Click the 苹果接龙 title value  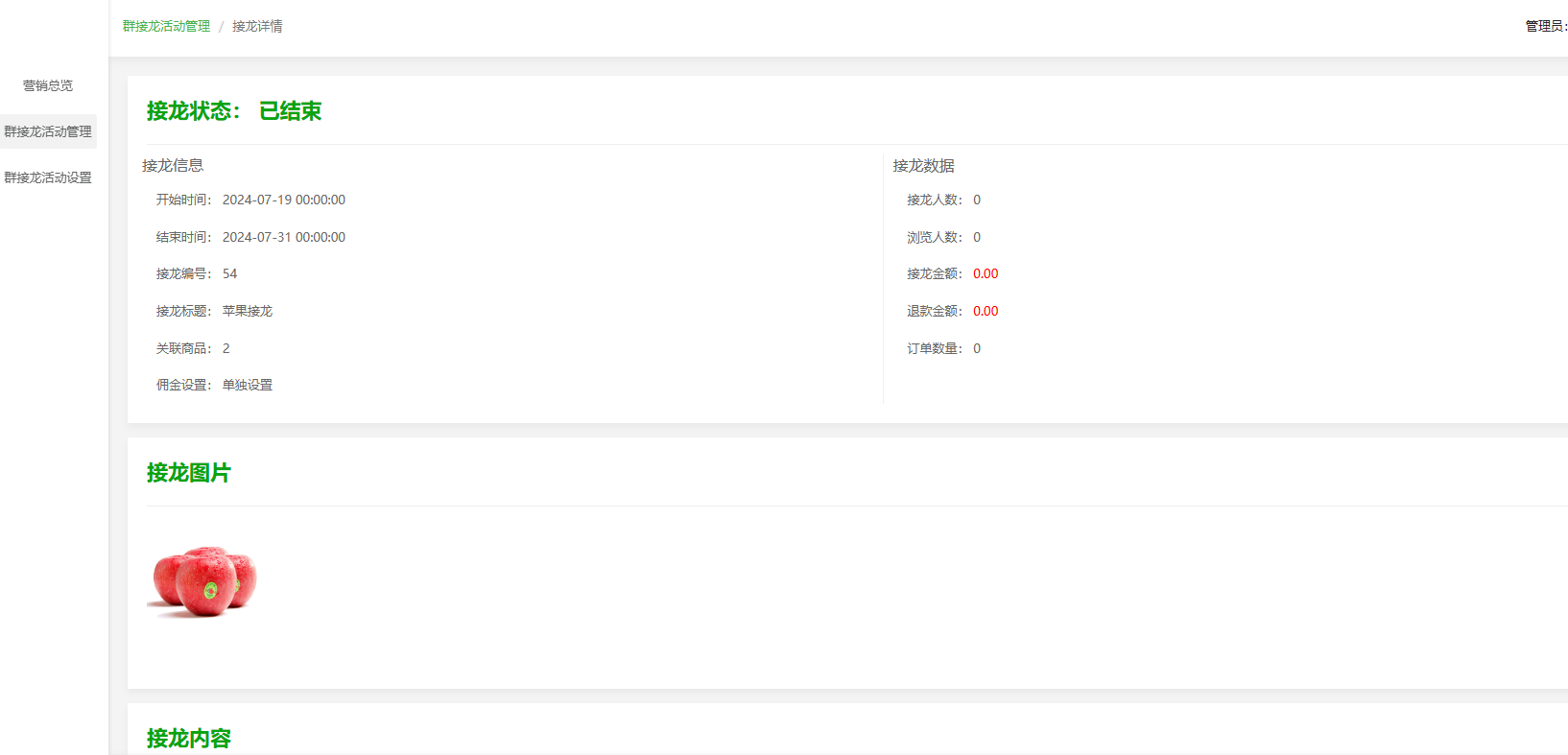(248, 311)
